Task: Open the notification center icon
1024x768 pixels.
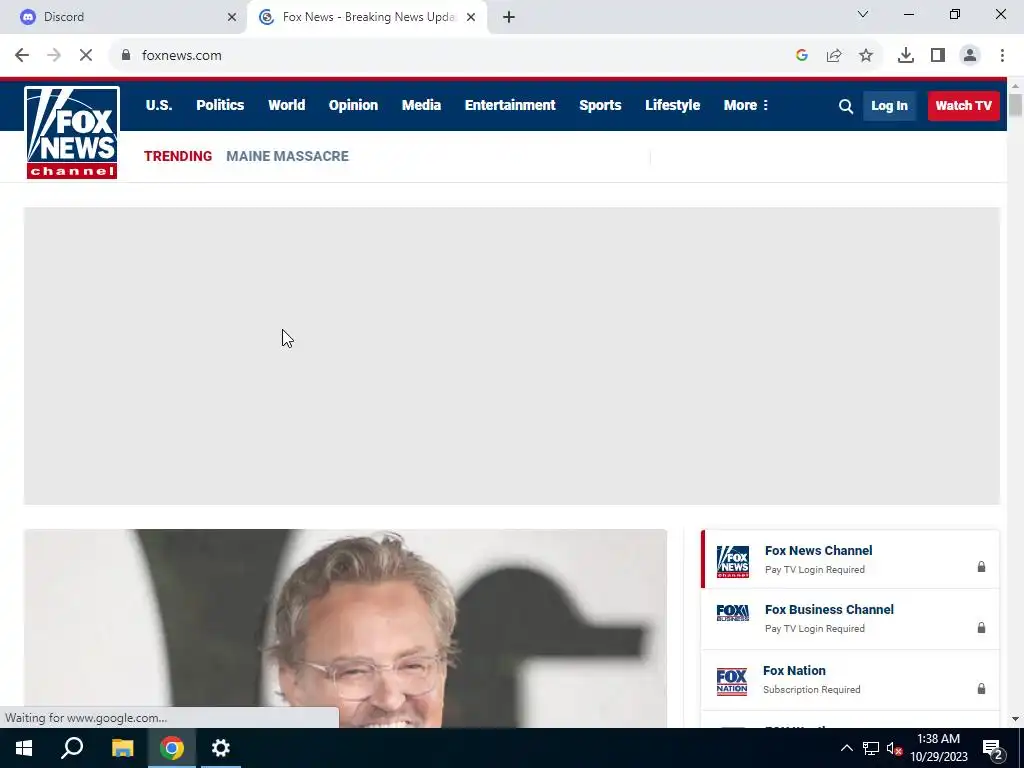Action: 993,748
